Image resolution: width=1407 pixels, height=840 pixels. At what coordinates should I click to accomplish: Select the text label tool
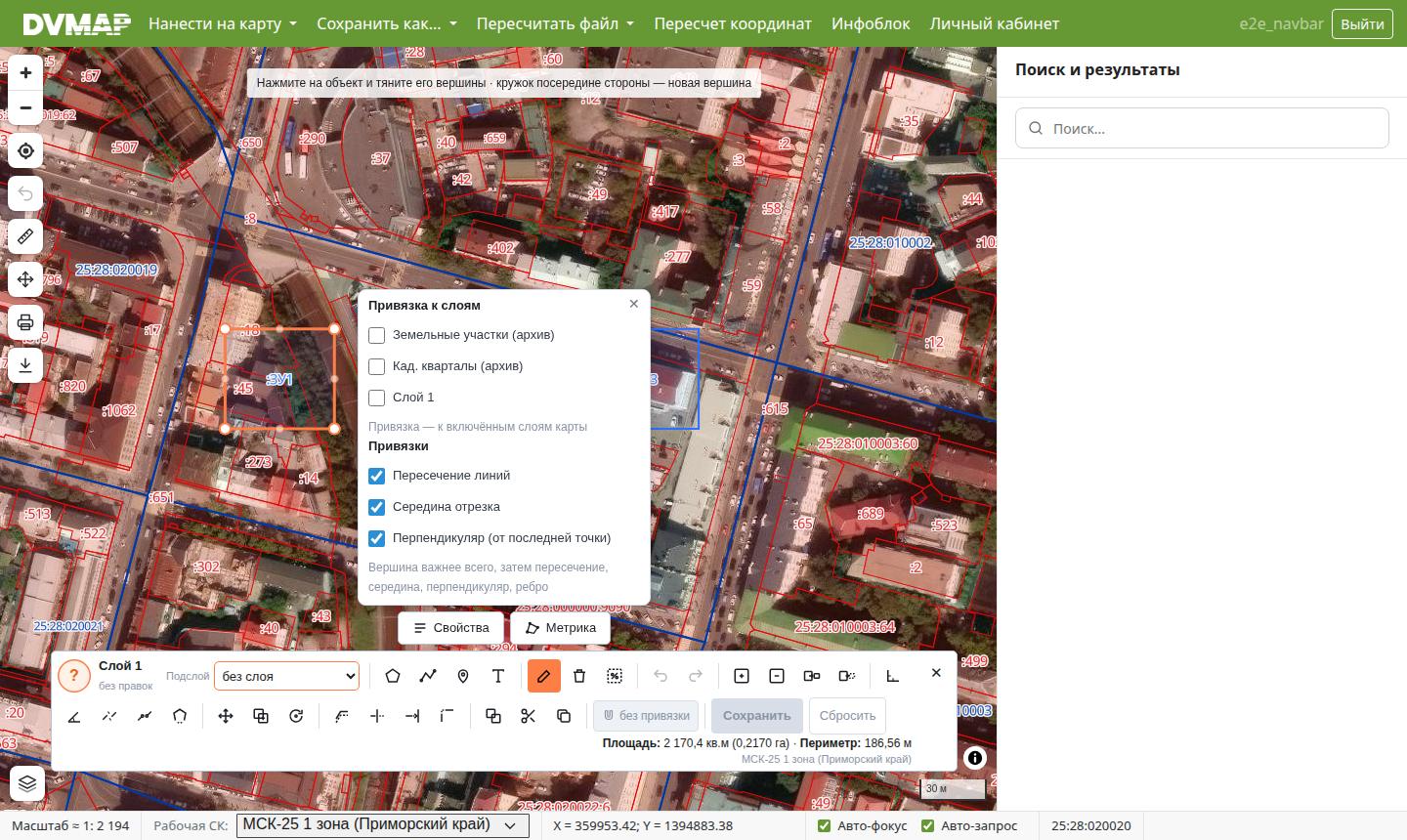pos(498,676)
